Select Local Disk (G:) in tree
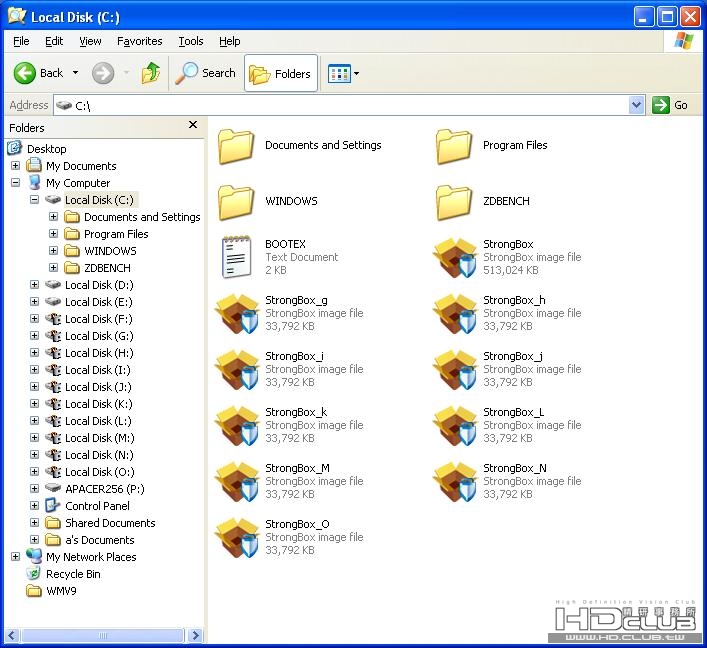The width and height of the screenshot is (707, 648). [x=99, y=336]
